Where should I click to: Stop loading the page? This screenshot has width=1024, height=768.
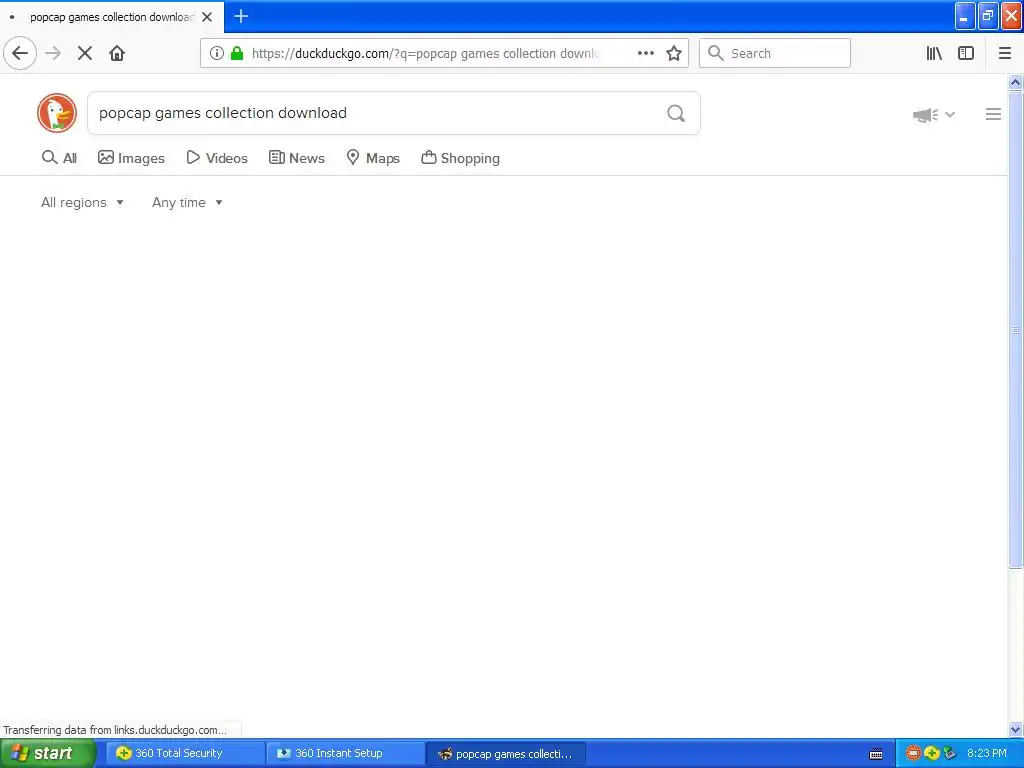(x=85, y=53)
